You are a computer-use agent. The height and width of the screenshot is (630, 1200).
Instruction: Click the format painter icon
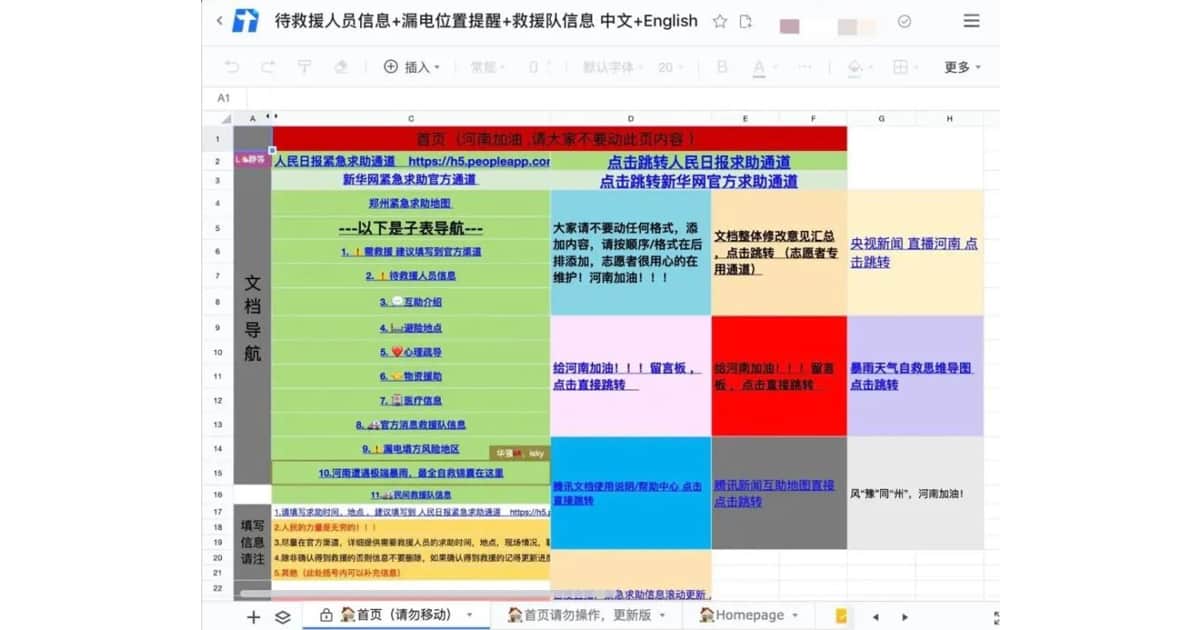click(304, 67)
